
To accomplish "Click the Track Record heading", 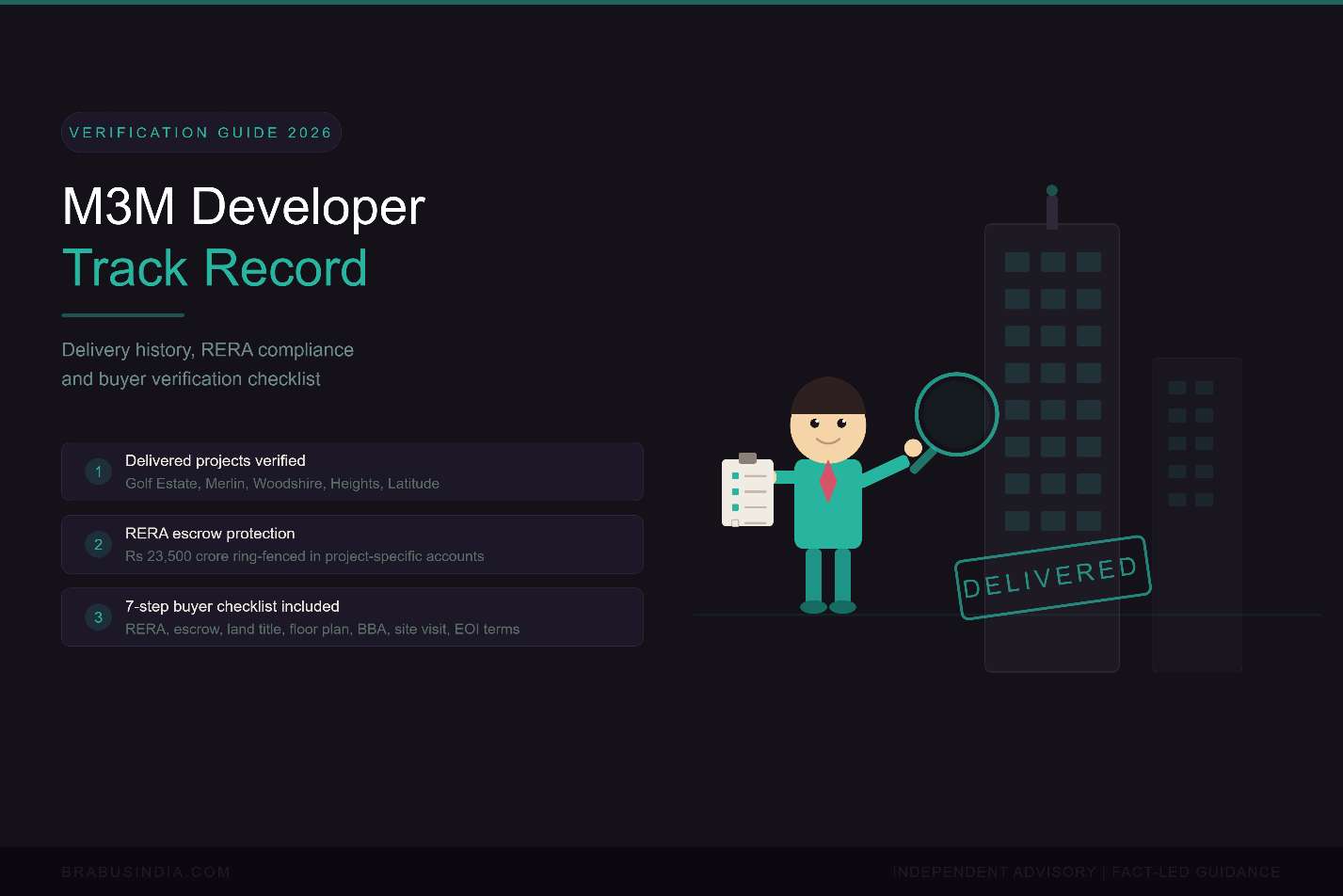I will tap(214, 268).
